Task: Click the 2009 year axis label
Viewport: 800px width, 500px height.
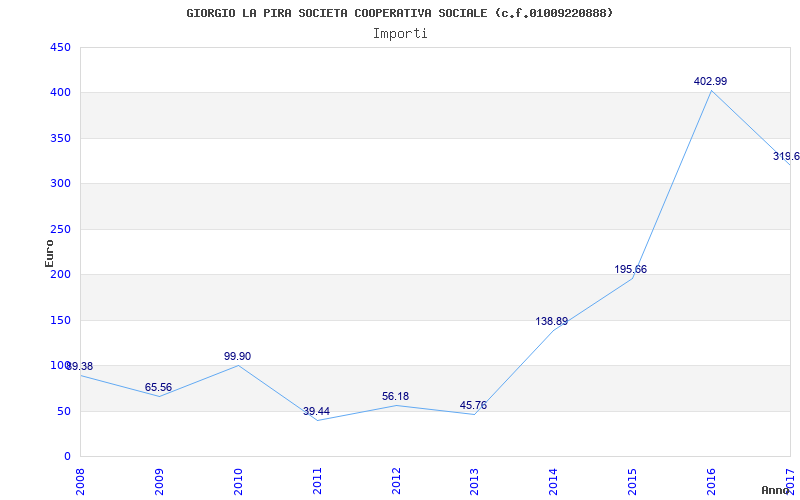Action: (159, 481)
